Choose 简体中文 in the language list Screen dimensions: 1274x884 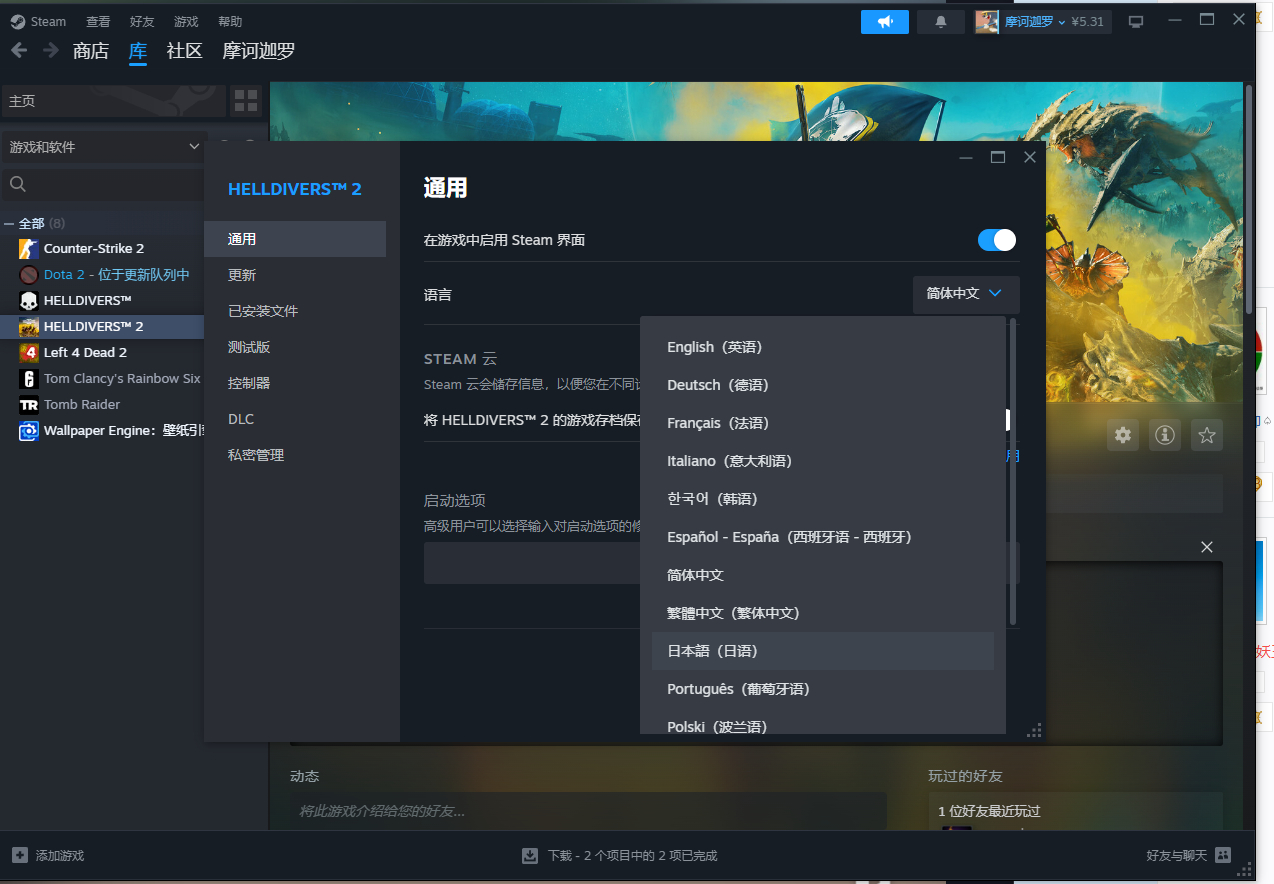click(x=822, y=575)
